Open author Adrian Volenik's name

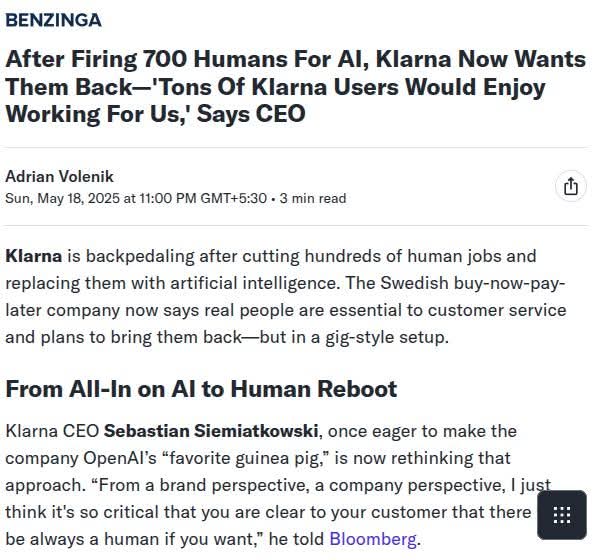coord(59,176)
